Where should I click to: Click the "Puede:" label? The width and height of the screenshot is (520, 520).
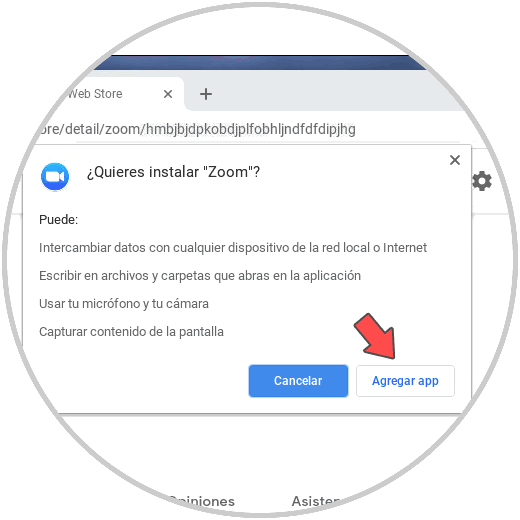tap(58, 220)
